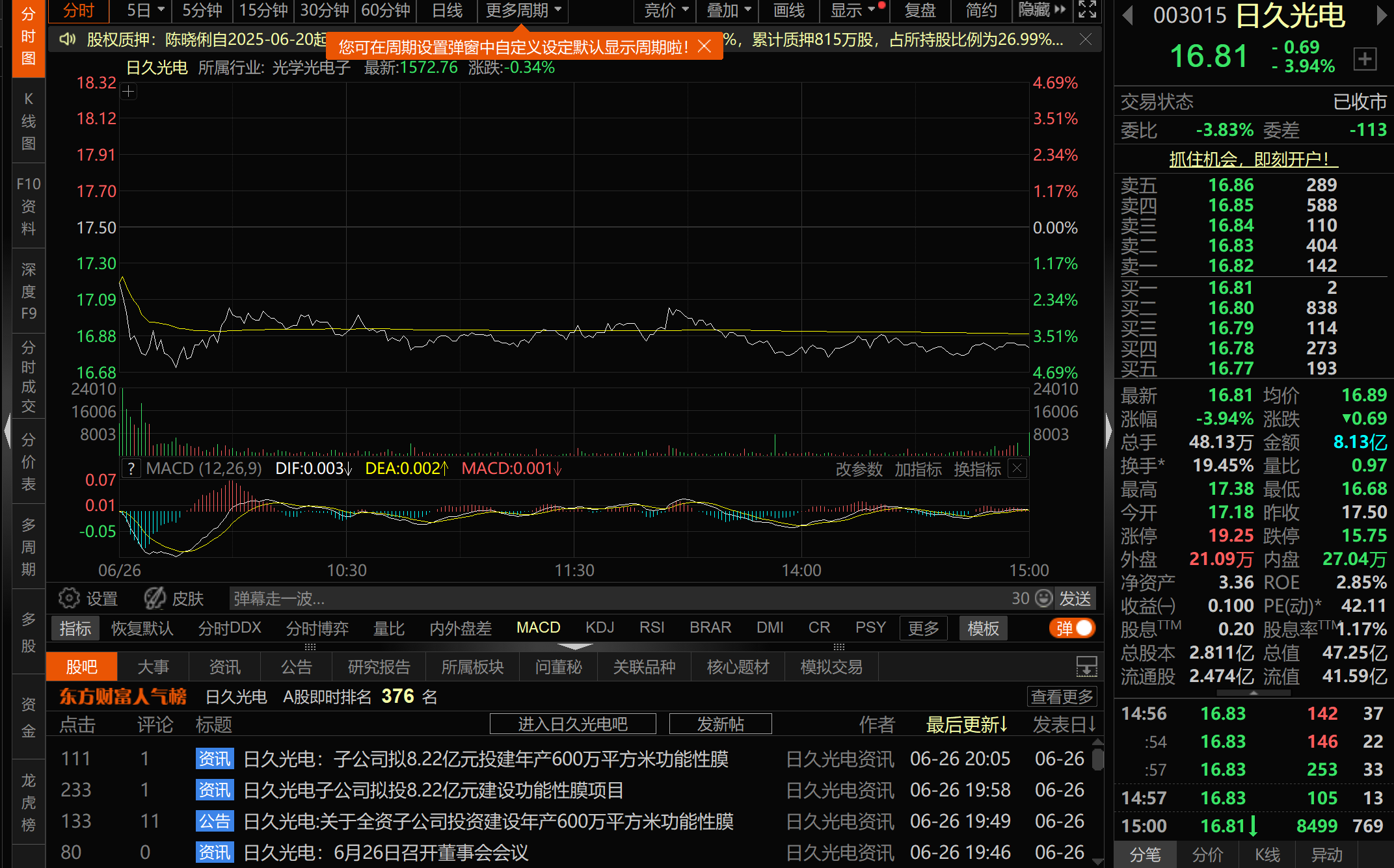Select the 分时 chart tab
This screenshot has width=1394, height=868.
[78, 10]
